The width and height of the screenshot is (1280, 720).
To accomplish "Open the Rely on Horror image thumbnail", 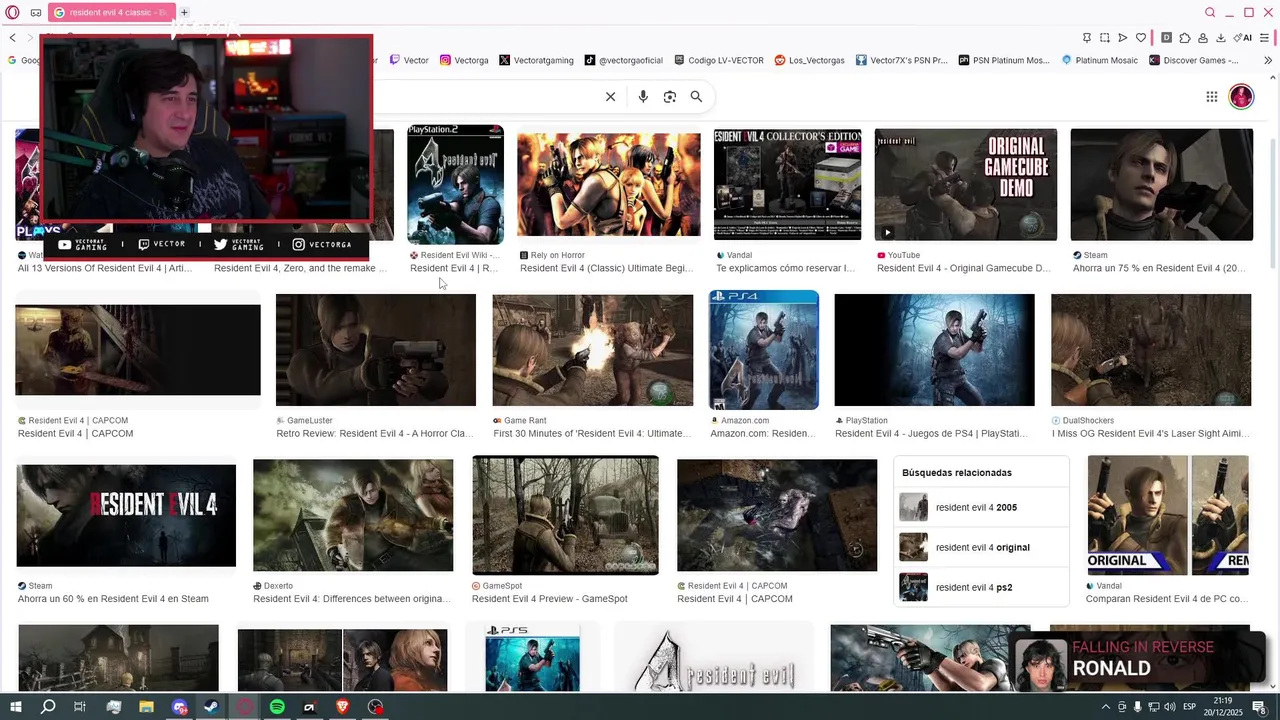I will click(609, 184).
